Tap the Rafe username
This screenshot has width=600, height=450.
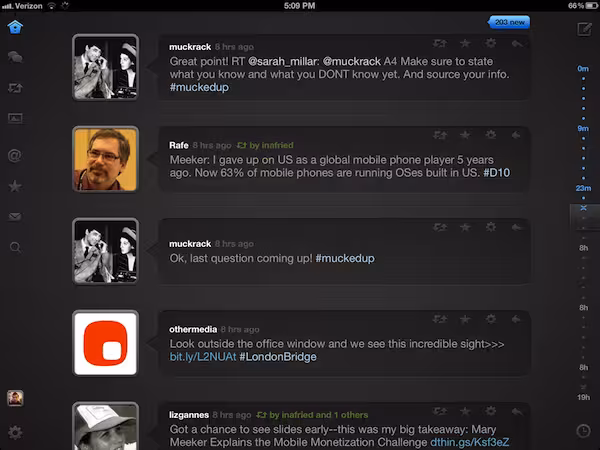pos(179,145)
